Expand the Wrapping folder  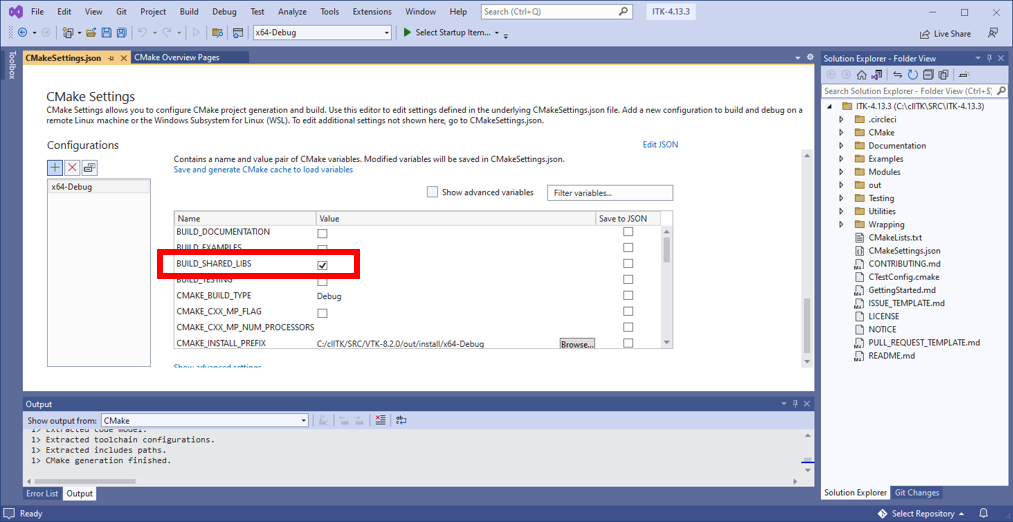click(841, 224)
